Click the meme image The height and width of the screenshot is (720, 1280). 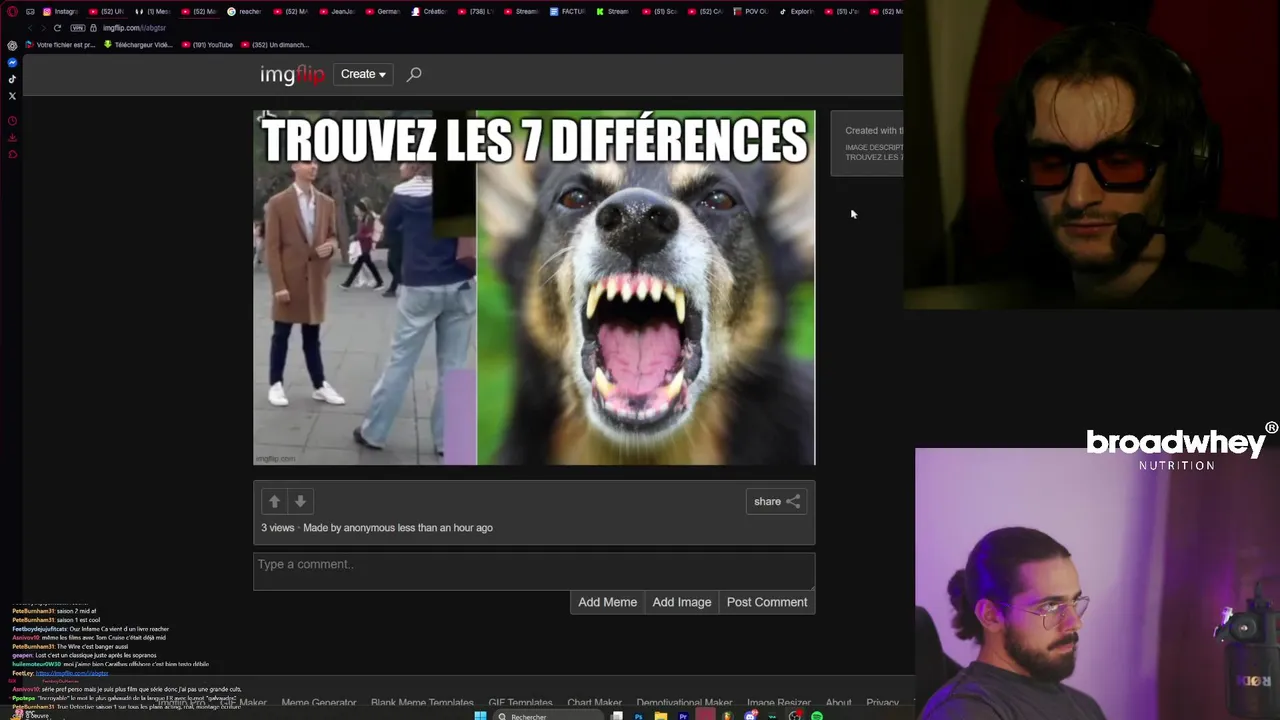pos(534,288)
